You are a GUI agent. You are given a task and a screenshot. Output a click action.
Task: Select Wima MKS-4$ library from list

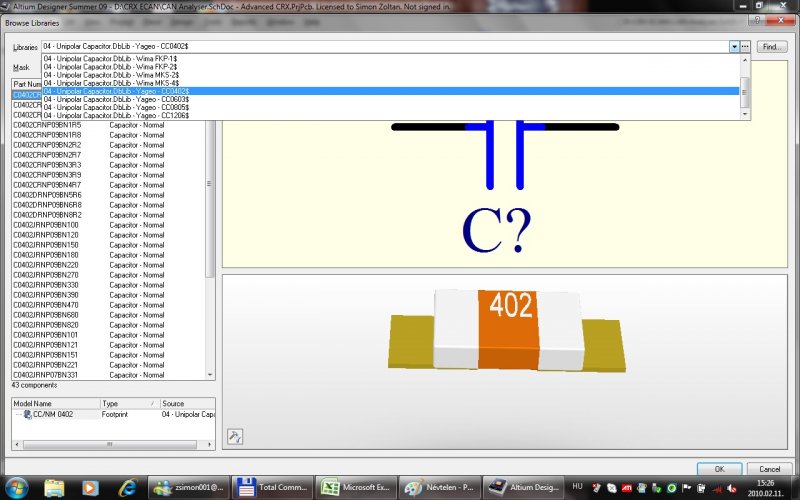pyautogui.click(x=391, y=83)
